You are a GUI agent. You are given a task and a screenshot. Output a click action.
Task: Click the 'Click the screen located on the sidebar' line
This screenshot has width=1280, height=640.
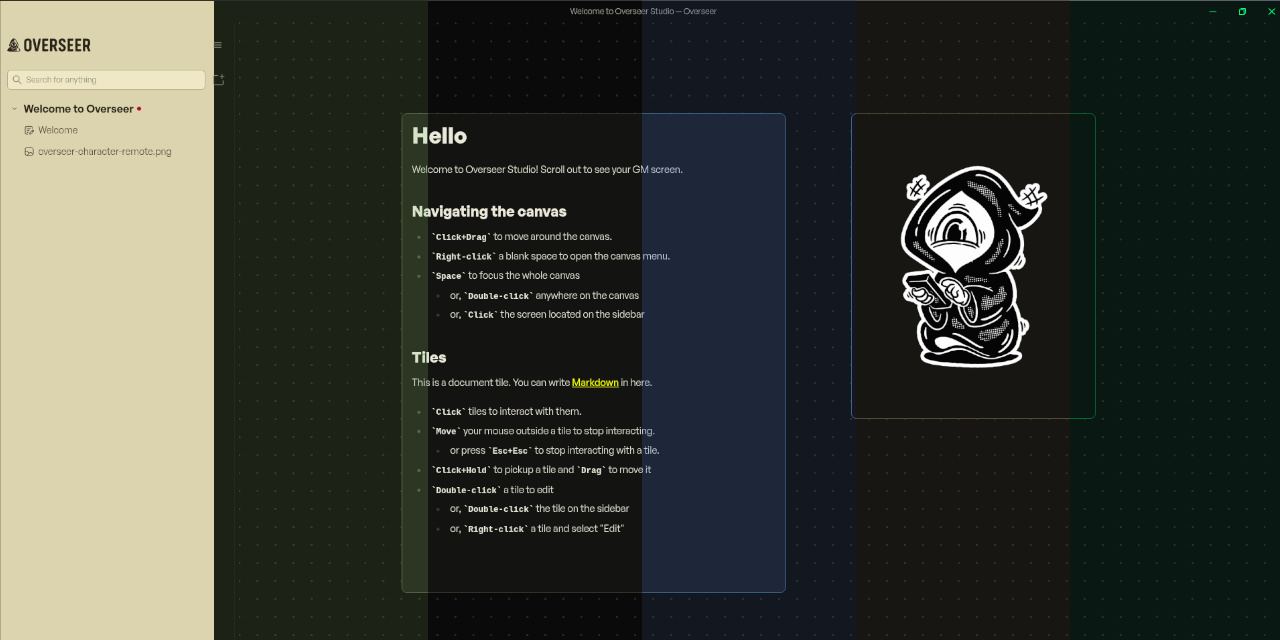pyautogui.click(x=547, y=315)
